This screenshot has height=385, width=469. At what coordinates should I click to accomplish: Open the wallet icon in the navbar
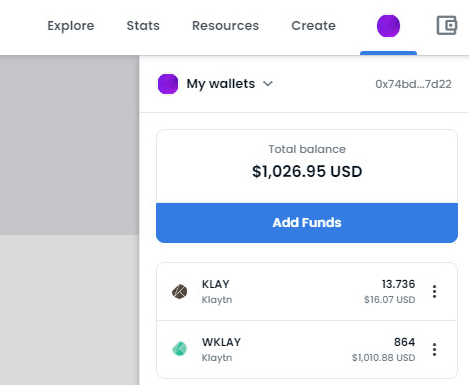[x=447, y=26]
